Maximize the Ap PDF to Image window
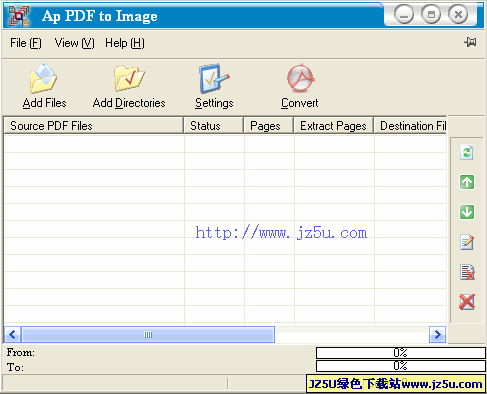The image size is (487, 394). (x=431, y=15)
